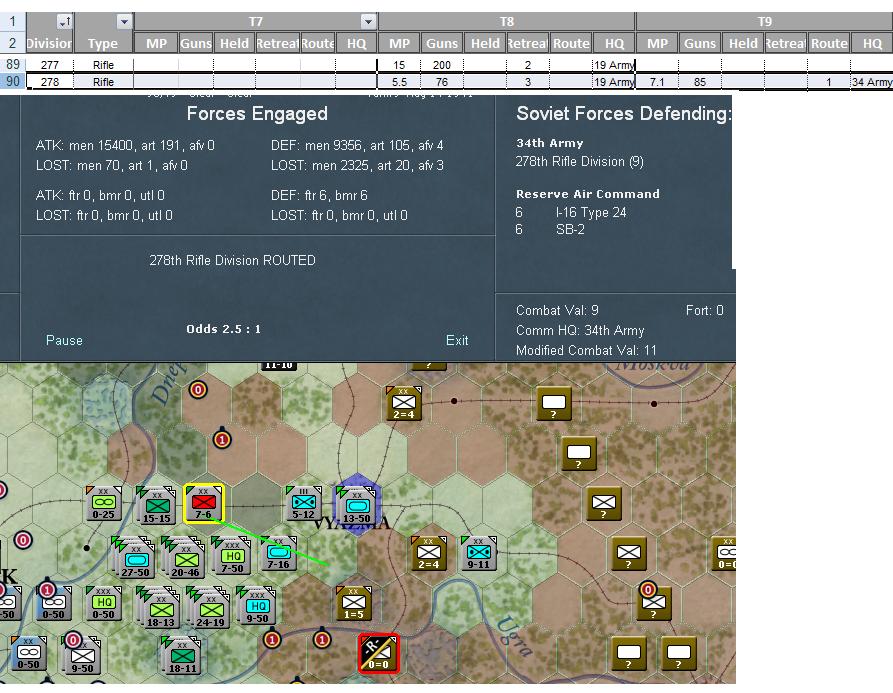Screen dimensions: 893x693
Task: Select the Soviet 2=4 unit near top
Action: pyautogui.click(x=404, y=403)
